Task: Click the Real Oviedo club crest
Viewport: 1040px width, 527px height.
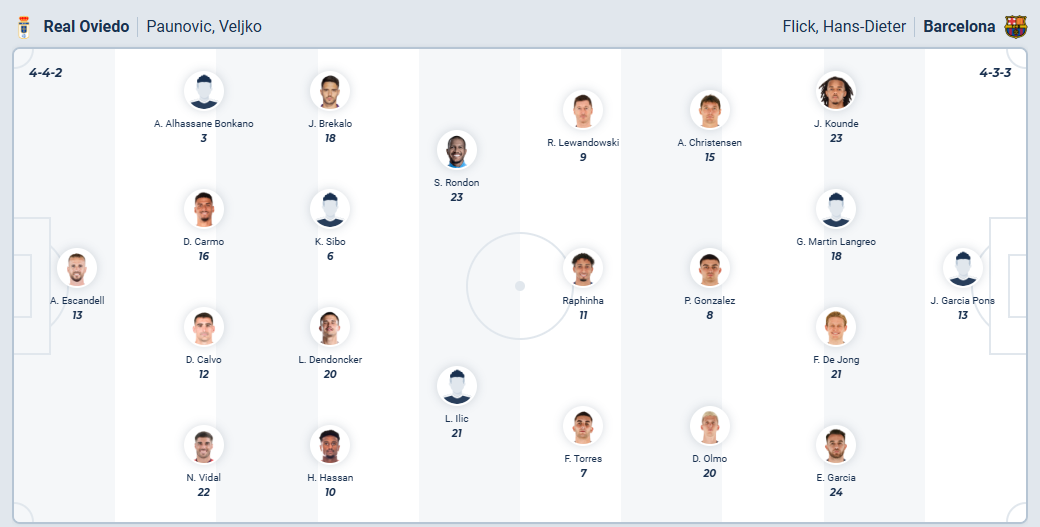Action: tap(25, 27)
